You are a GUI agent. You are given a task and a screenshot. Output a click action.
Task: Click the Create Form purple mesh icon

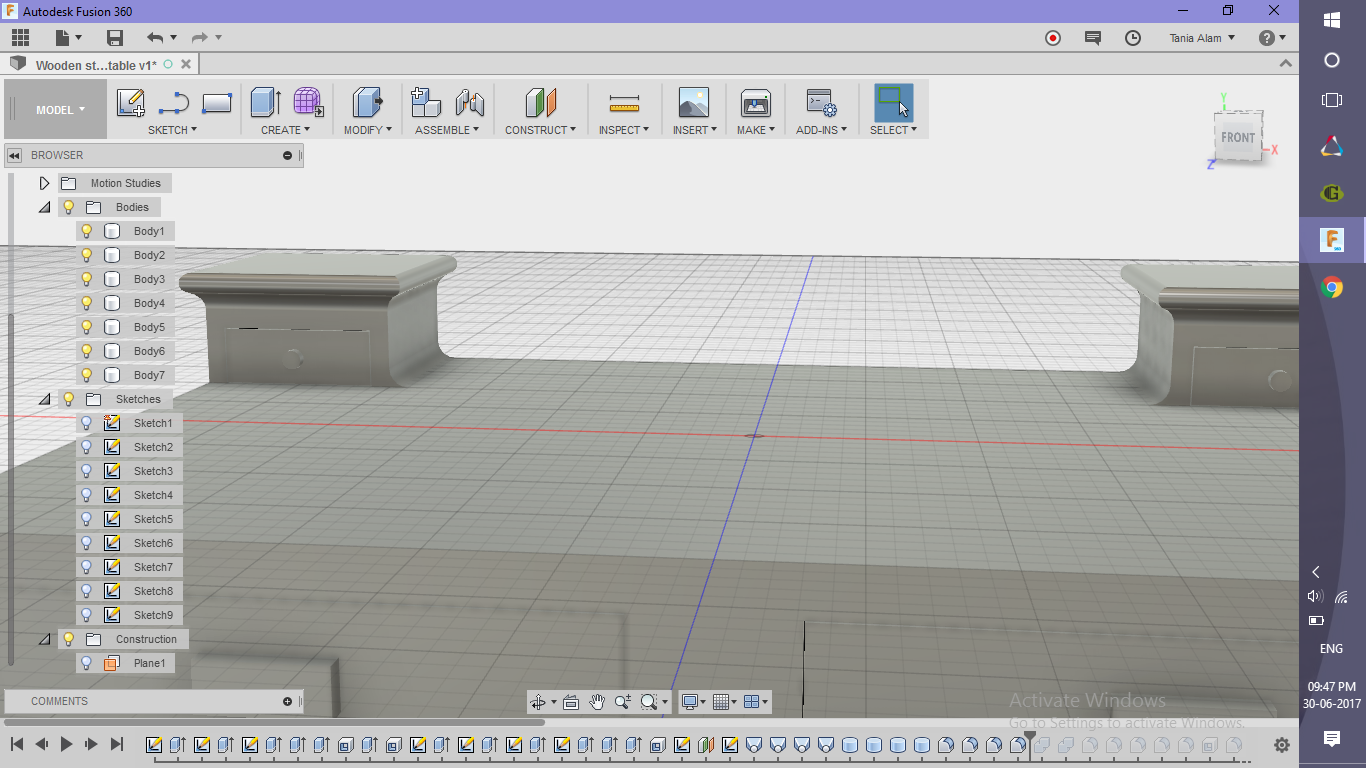[308, 103]
